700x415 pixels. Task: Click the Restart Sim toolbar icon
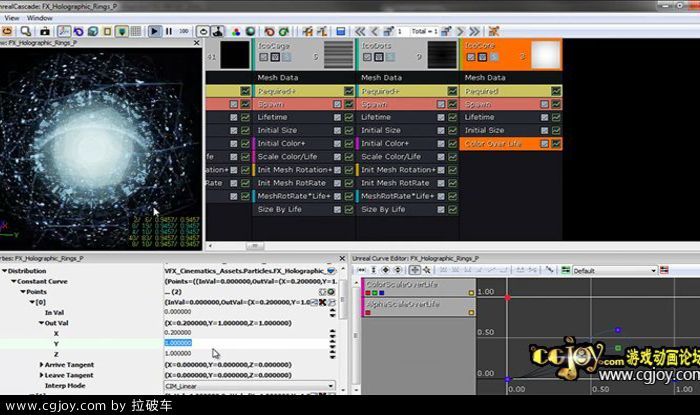[7, 31]
